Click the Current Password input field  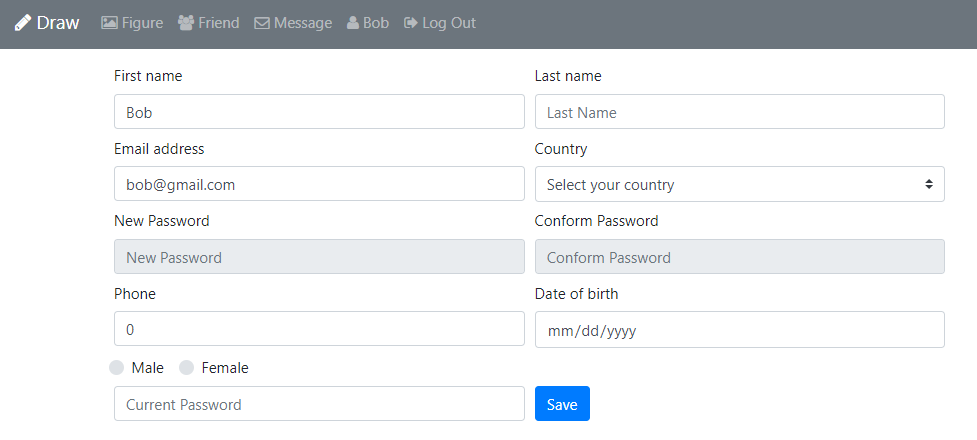(320, 404)
